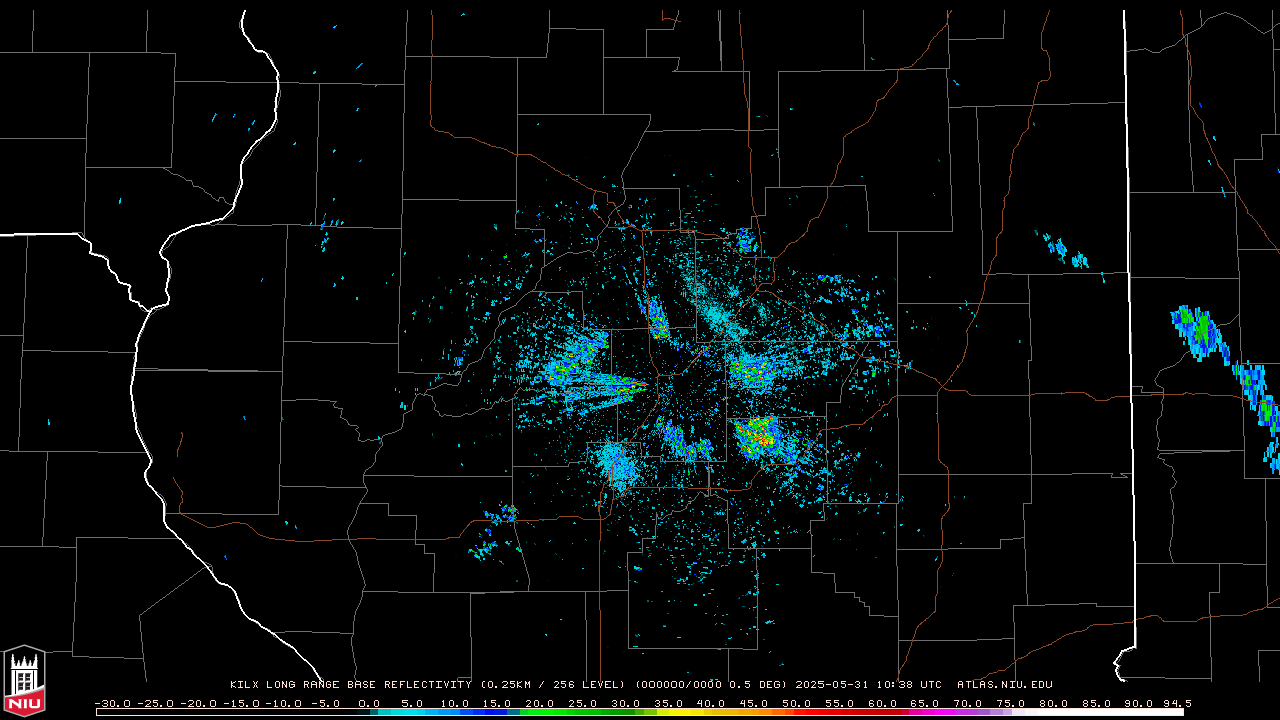Screen dimensions: 1280x720
Task: Click the 0.5 DEG elevation angle text
Action: (756, 685)
